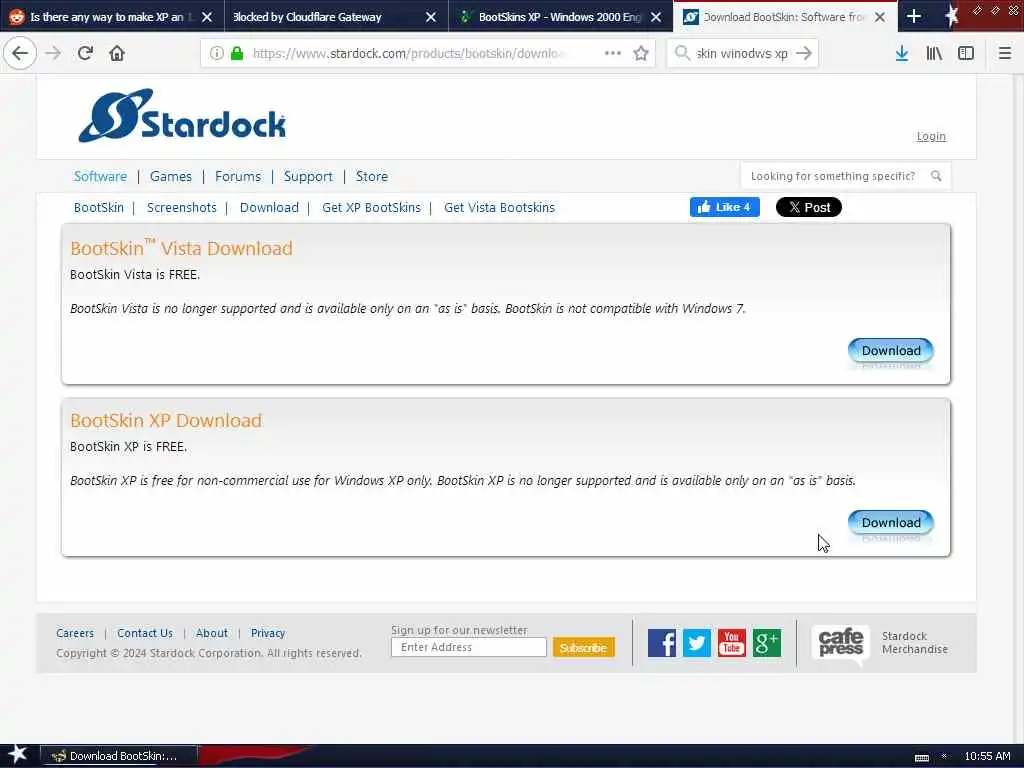Open Get XP BootSkins link
This screenshot has height=768, width=1024.
(371, 208)
